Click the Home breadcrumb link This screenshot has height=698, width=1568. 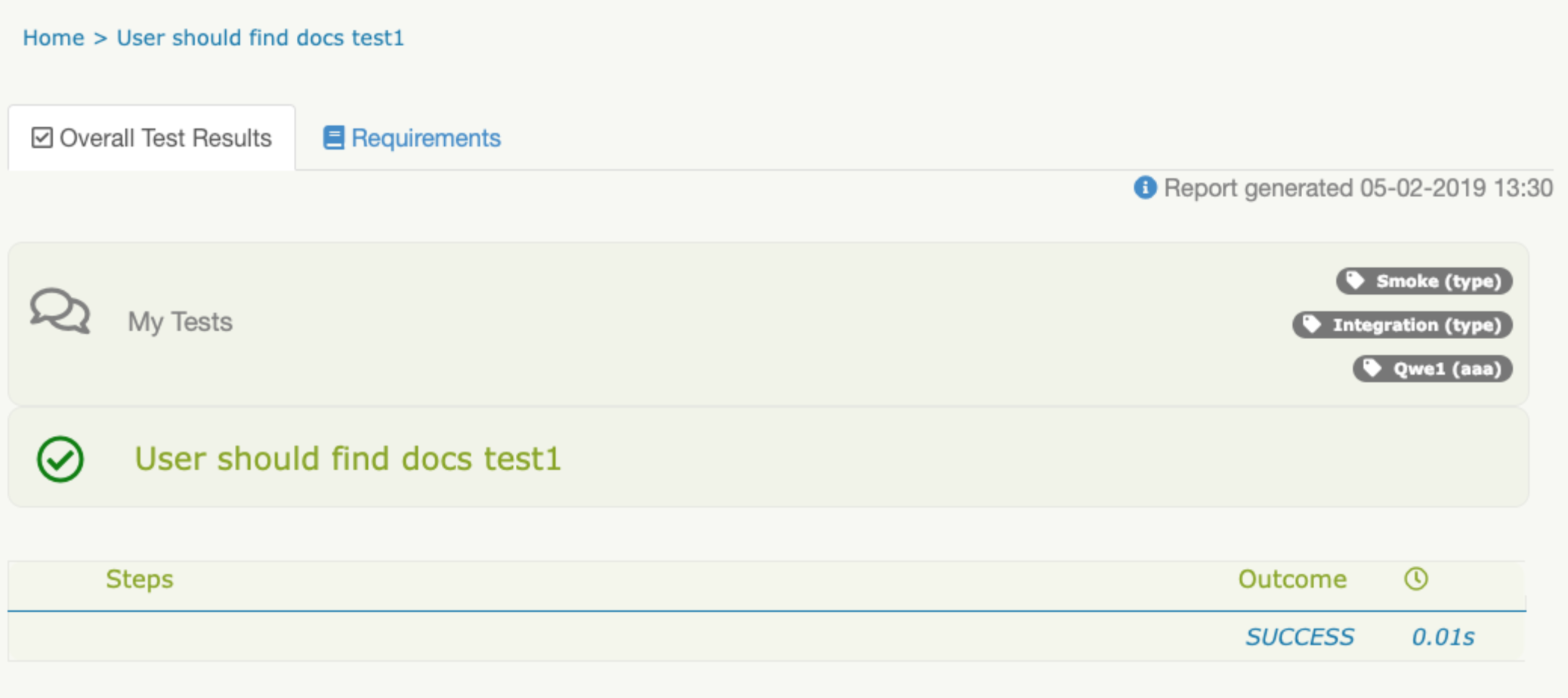click(53, 38)
